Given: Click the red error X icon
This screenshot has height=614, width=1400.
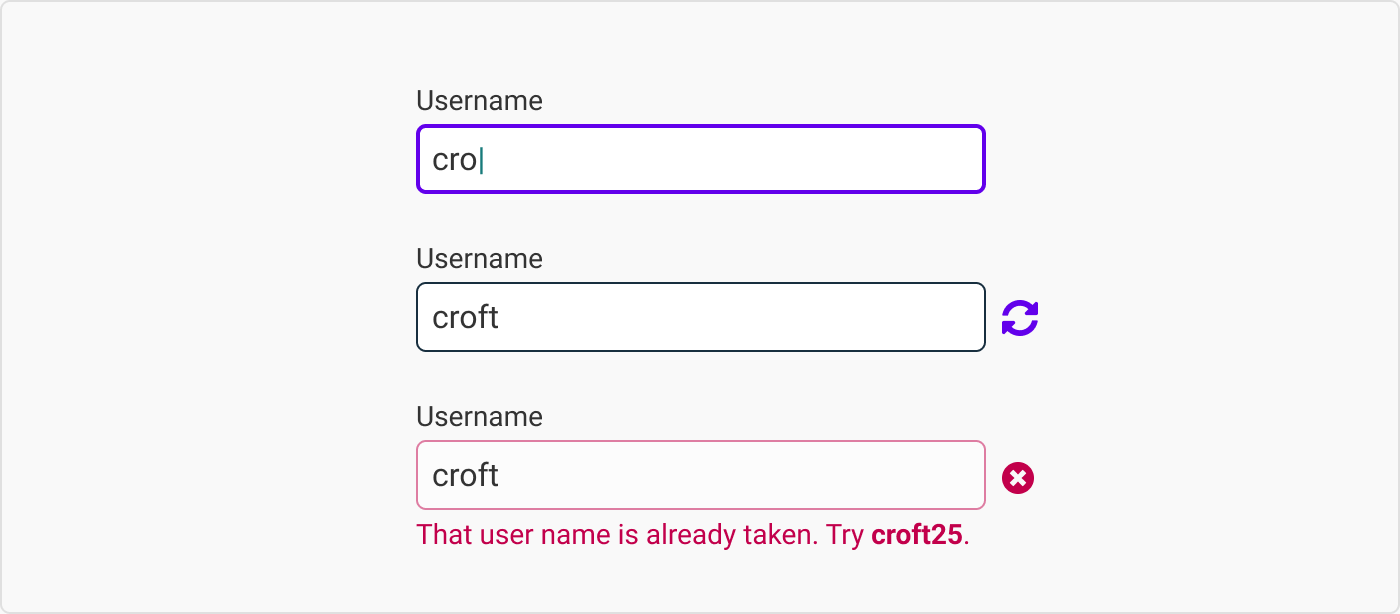Looking at the screenshot, I should [1018, 478].
